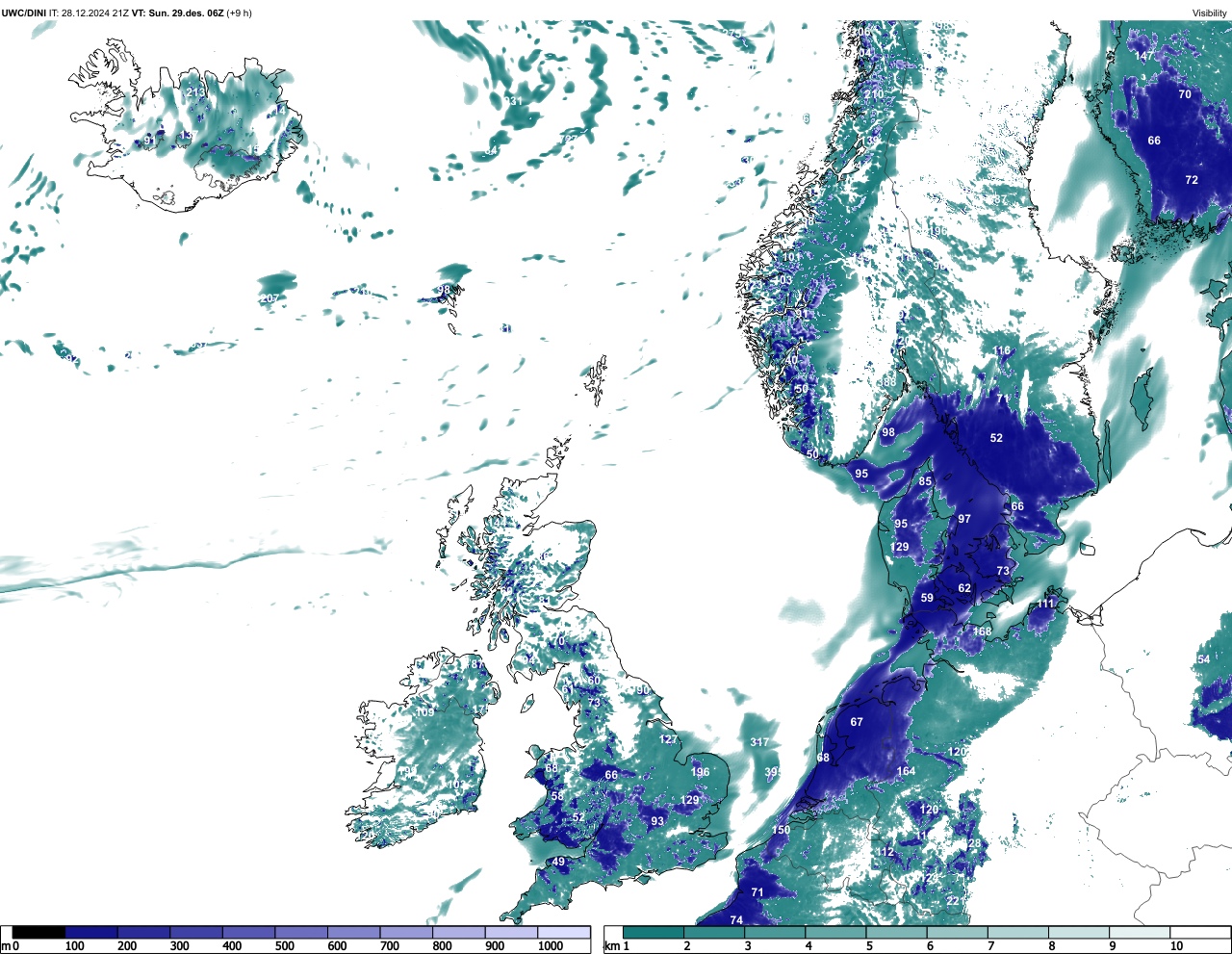
Task: Click visibility value "127" over England
Action: [x=668, y=739]
